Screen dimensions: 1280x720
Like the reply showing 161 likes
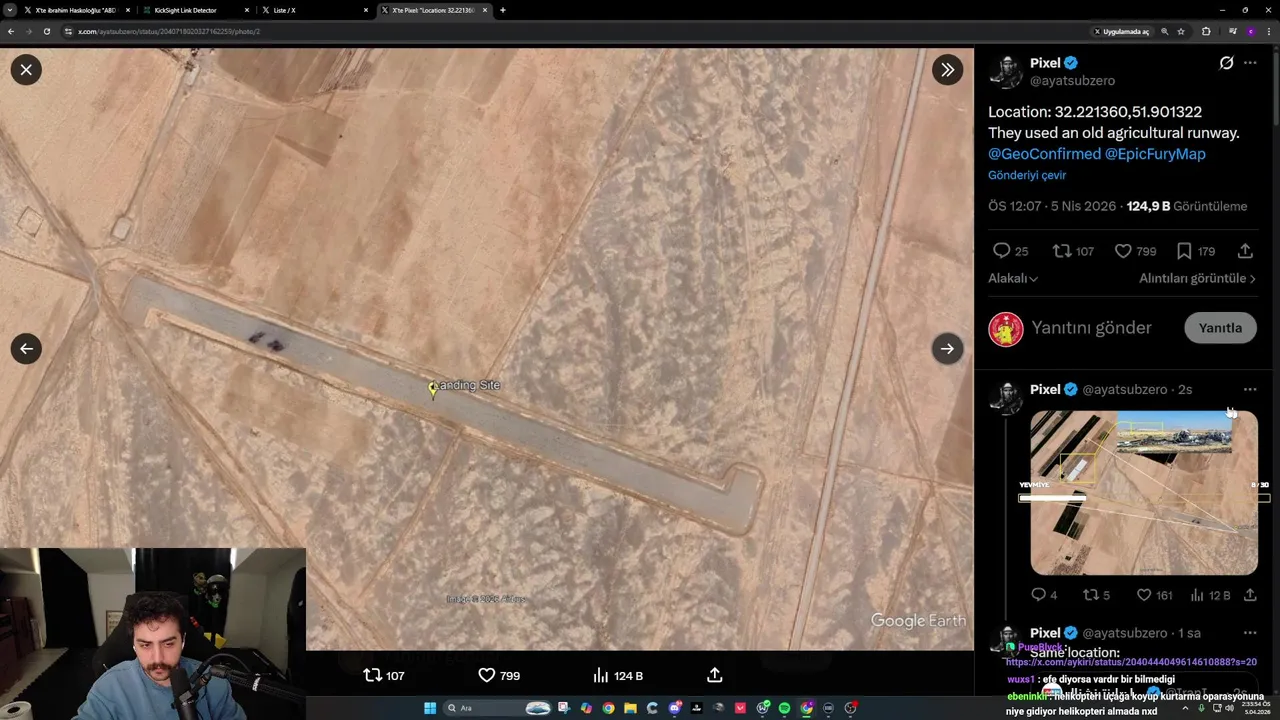1144,595
